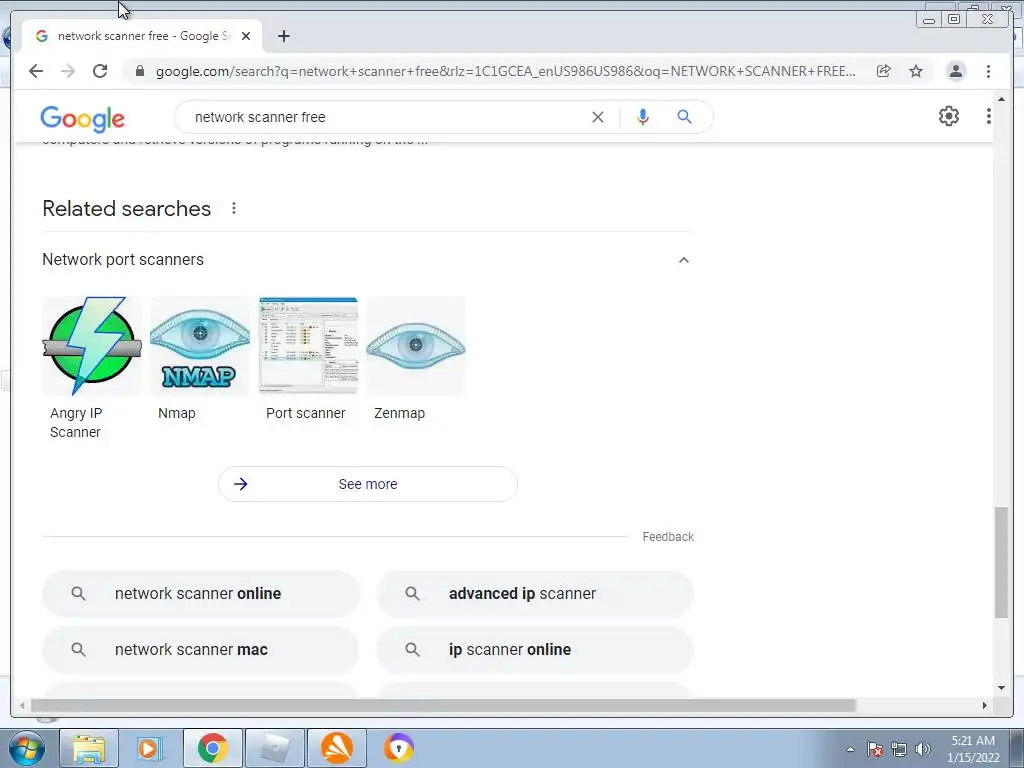Reload the Google search page

pos(100,71)
